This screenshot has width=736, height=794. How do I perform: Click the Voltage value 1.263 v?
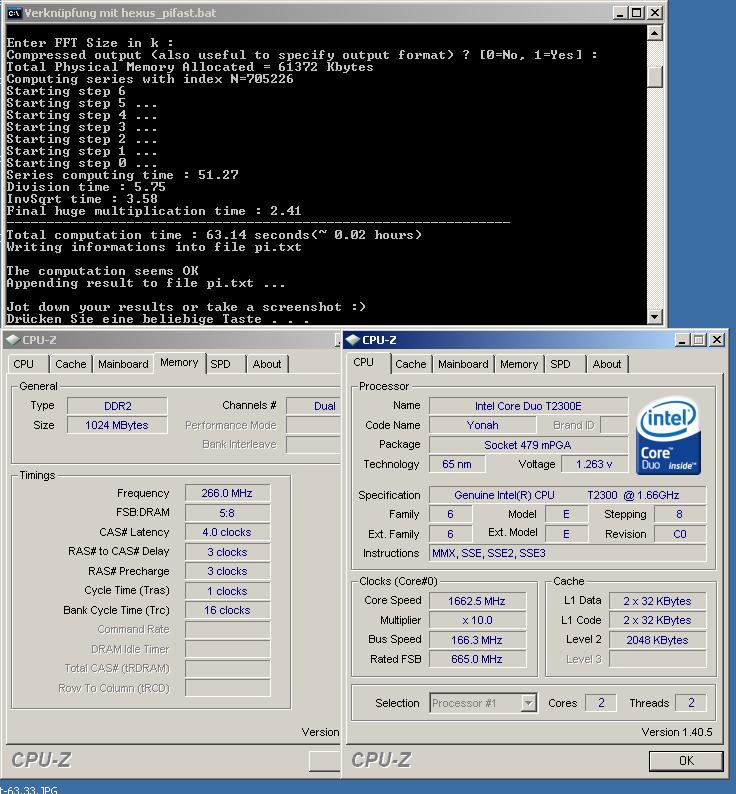594,464
